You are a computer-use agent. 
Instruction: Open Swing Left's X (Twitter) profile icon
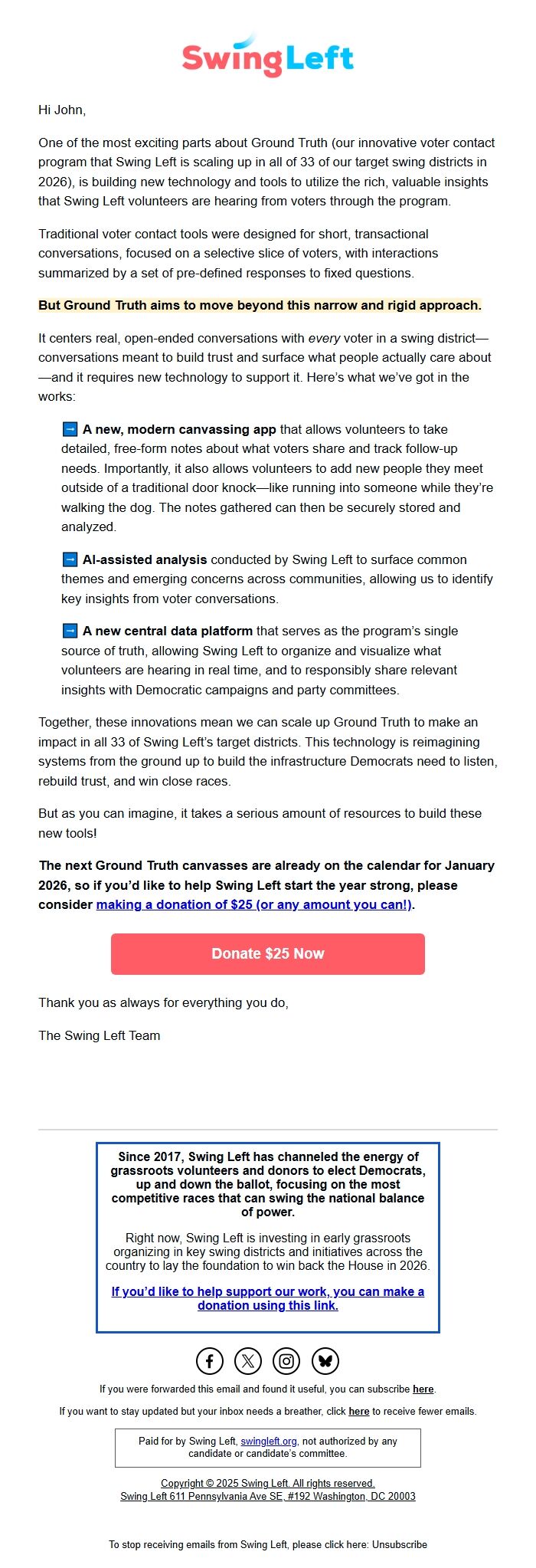click(x=247, y=1360)
